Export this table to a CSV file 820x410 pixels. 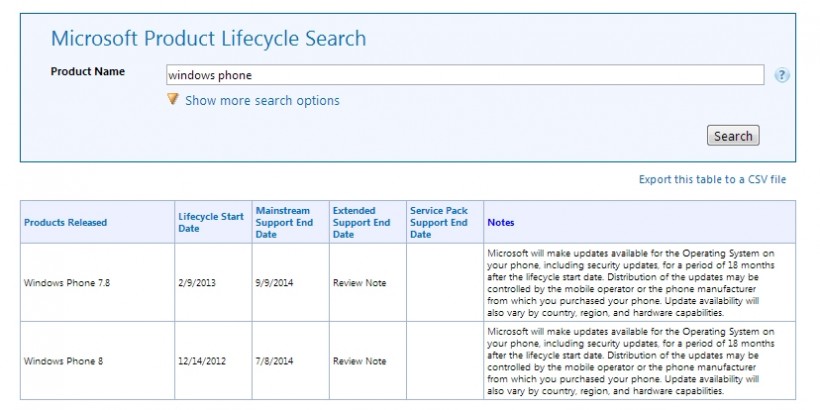click(x=712, y=180)
